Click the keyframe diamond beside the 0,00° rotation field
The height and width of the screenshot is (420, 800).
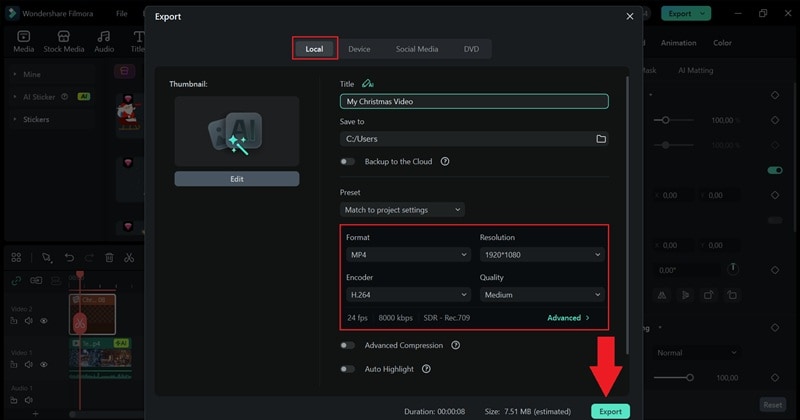click(775, 270)
